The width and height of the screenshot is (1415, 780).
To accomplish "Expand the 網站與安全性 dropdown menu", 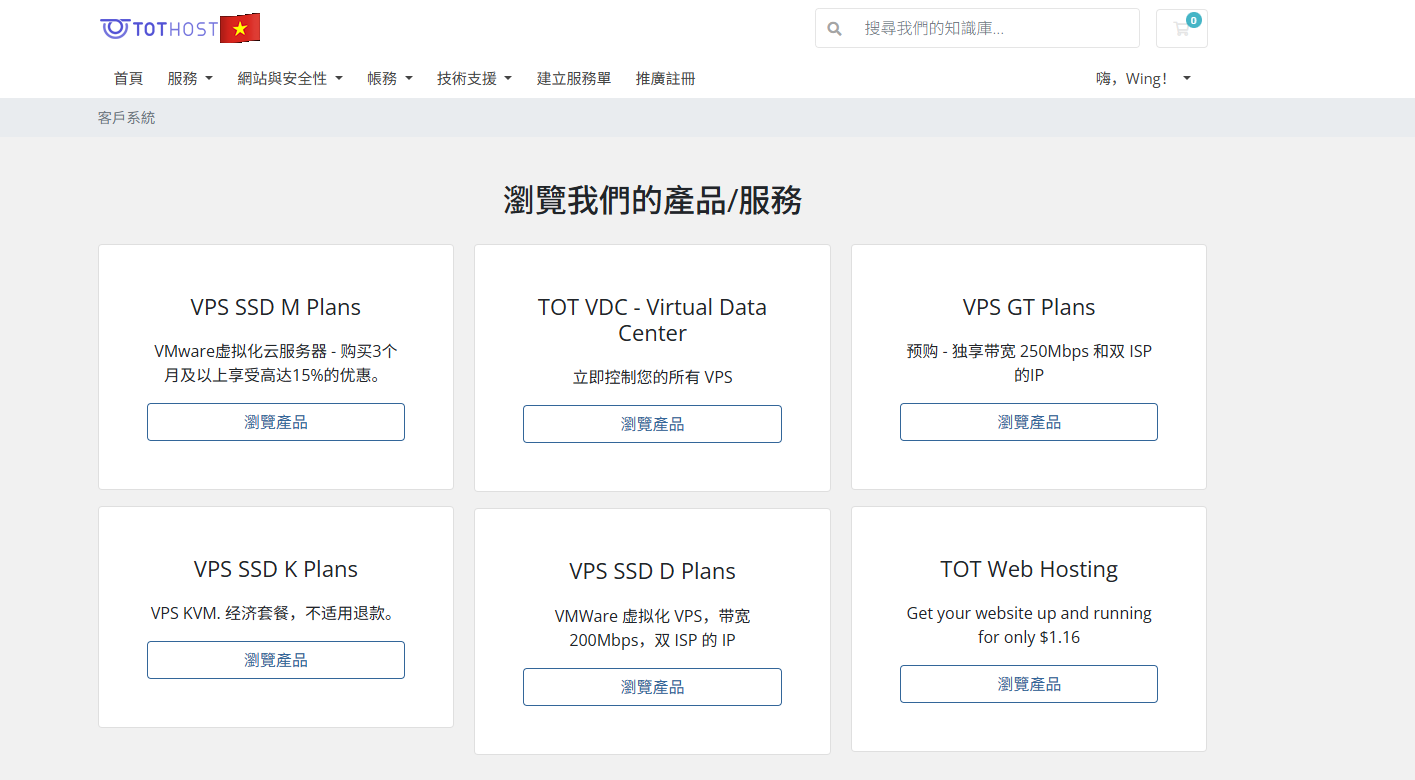I will (290, 79).
